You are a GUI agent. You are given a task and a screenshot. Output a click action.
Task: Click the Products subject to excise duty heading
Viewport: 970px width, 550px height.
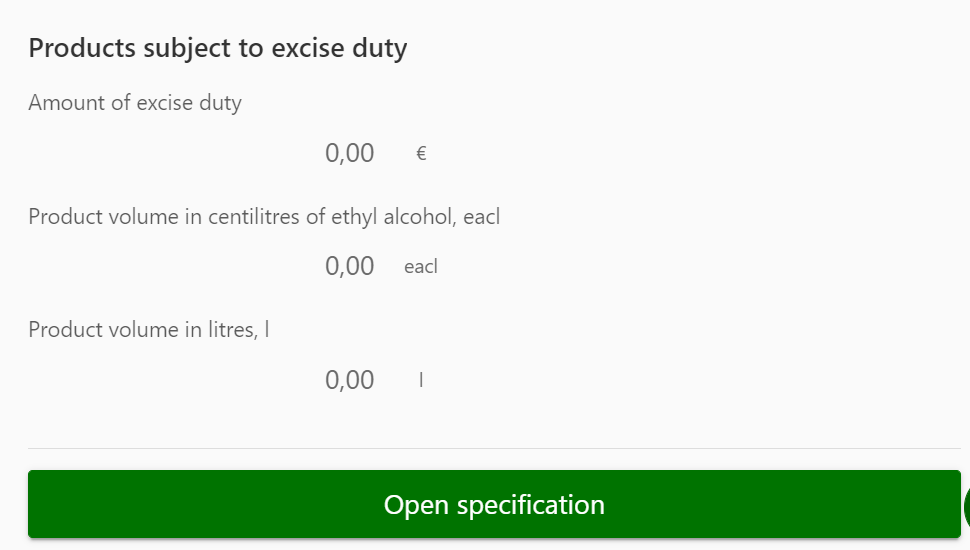coord(217,48)
